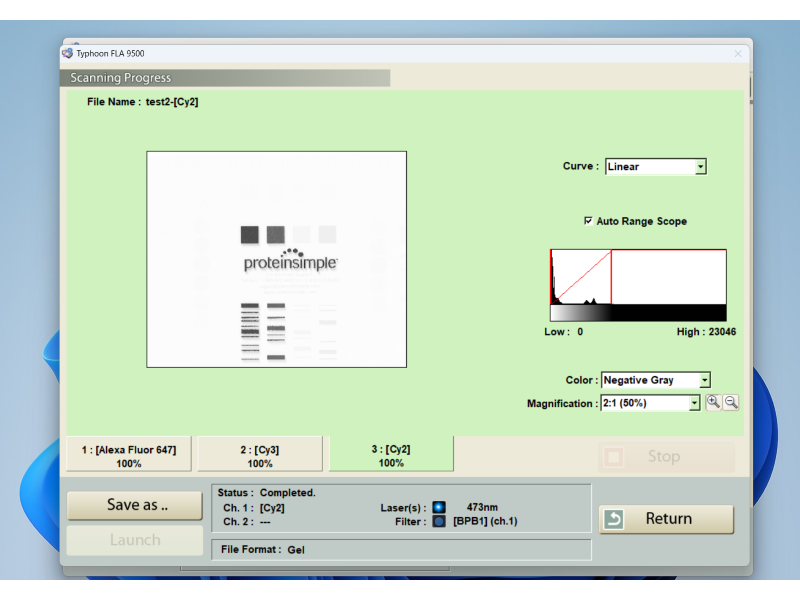The height and width of the screenshot is (600, 800).
Task: Click the Ch. 2 : --- entry
Action: coord(246,522)
